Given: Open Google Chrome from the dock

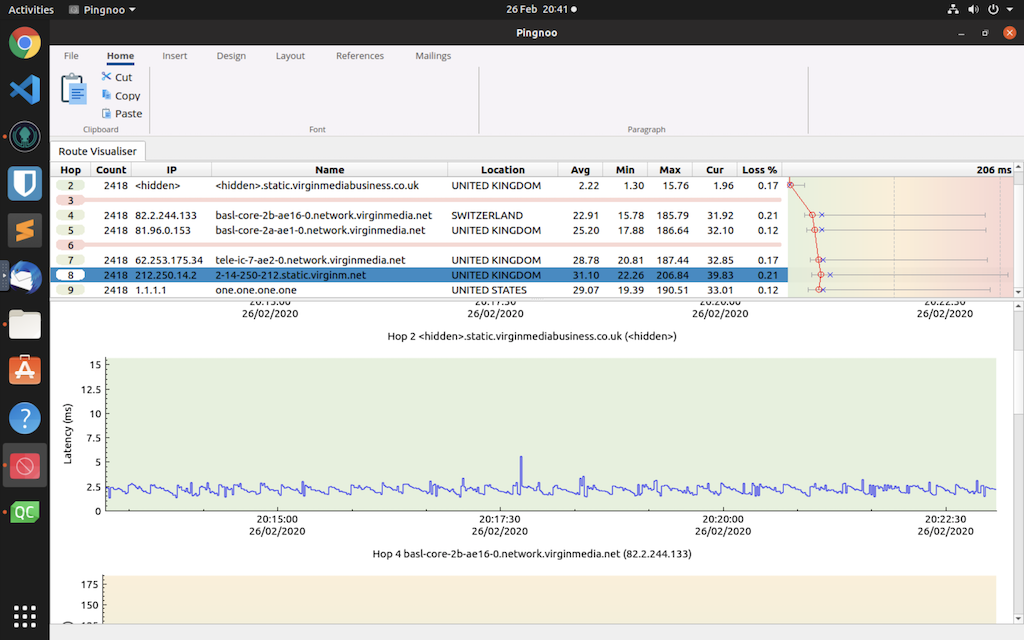Looking at the screenshot, I should click(25, 43).
